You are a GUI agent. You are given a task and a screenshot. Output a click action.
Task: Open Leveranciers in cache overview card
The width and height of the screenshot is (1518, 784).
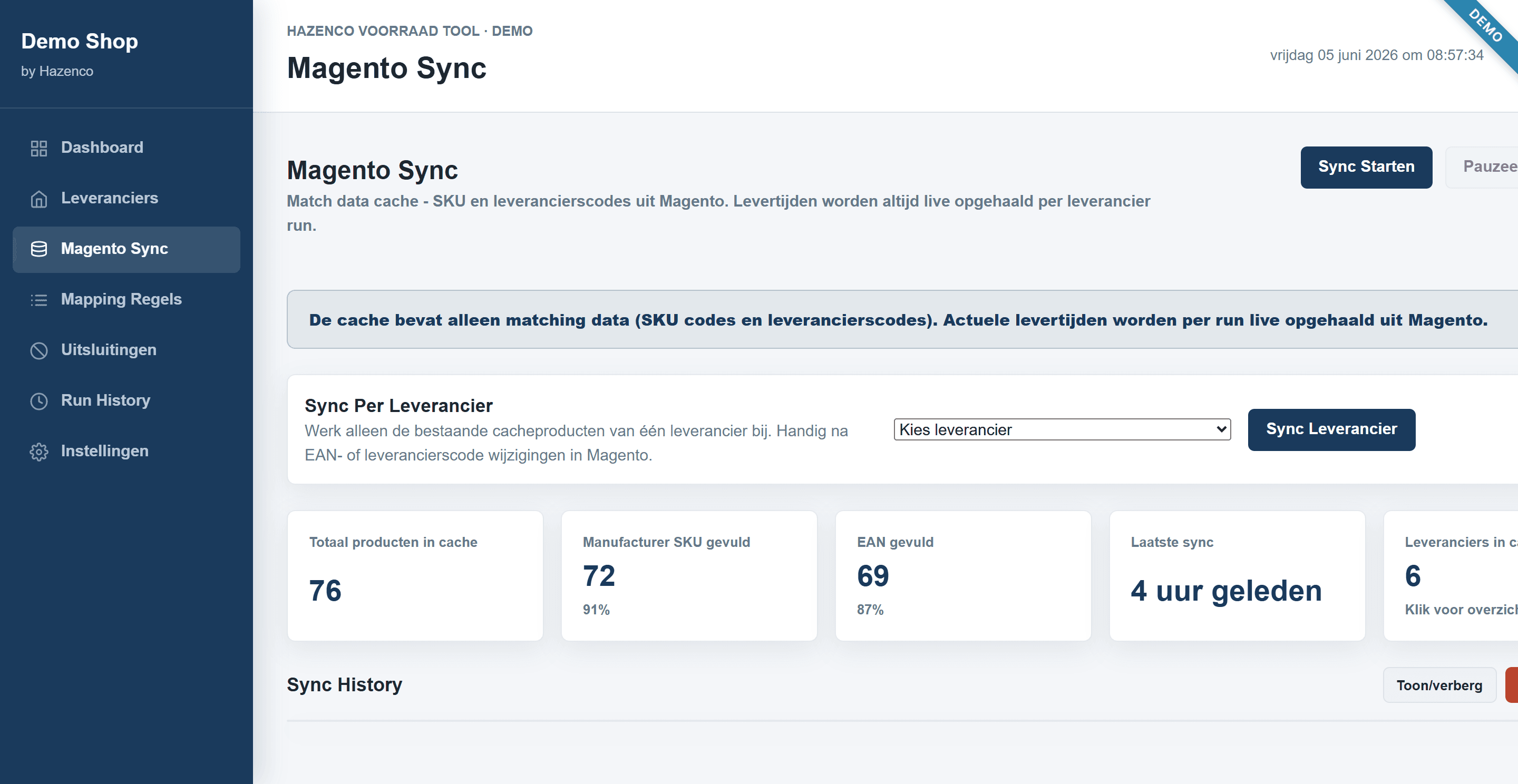point(1451,575)
